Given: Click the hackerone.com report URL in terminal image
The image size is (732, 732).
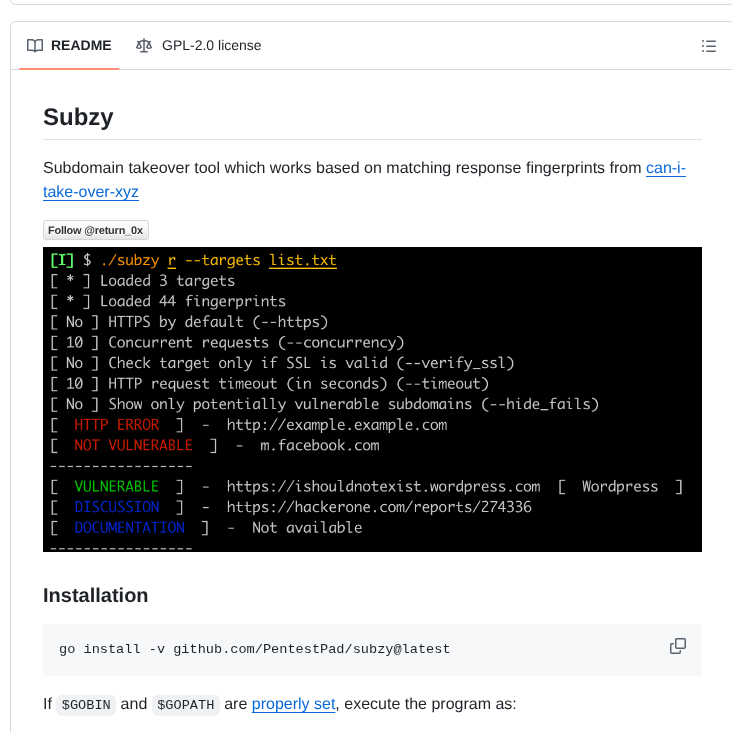Looking at the screenshot, I should [378, 507].
